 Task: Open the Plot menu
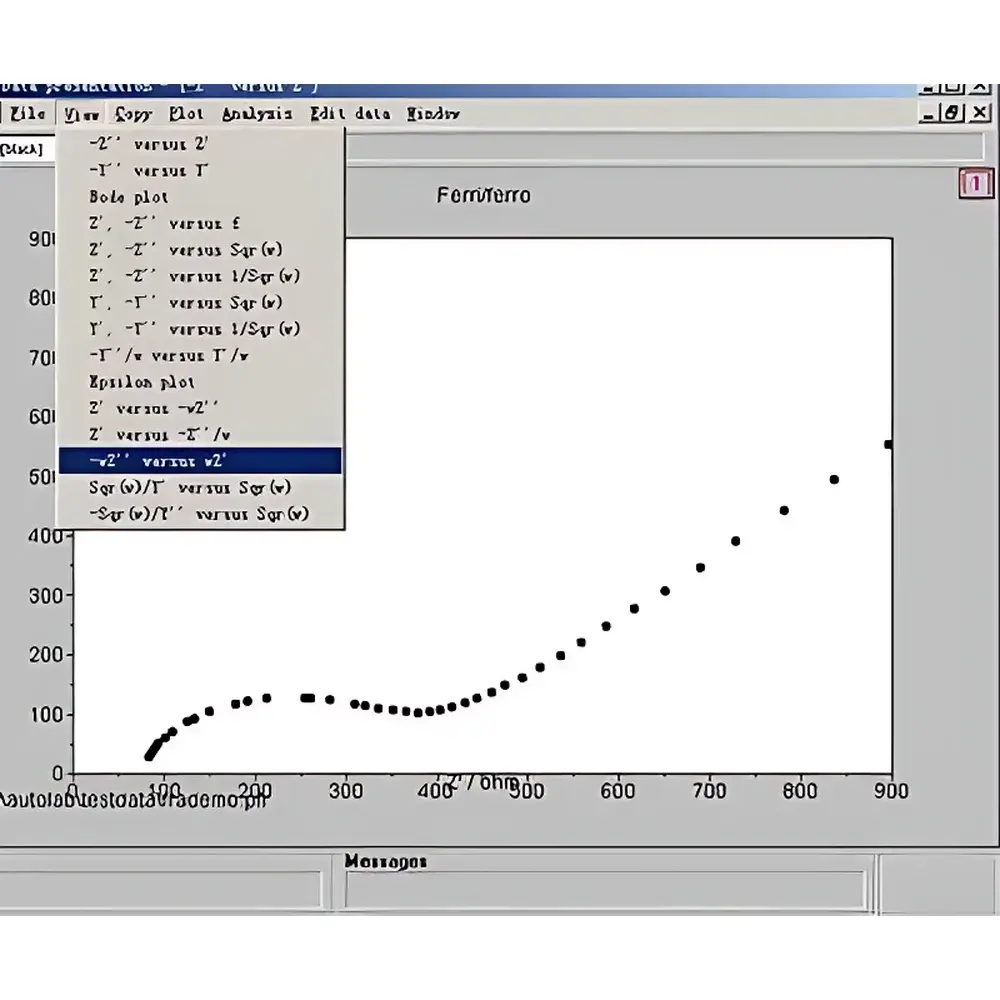click(186, 113)
